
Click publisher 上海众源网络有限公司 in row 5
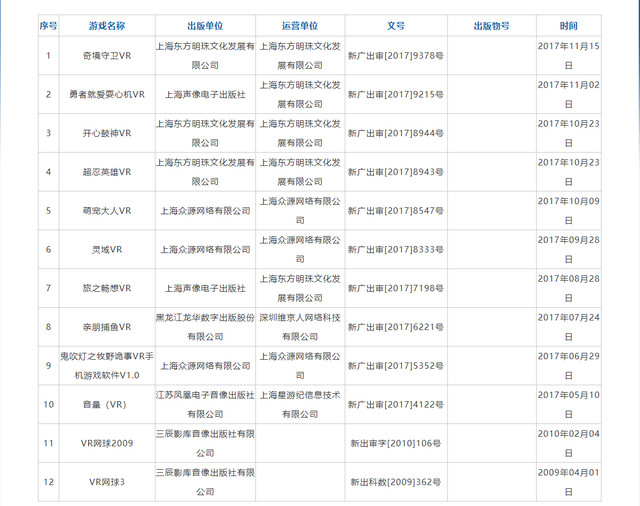[205, 211]
